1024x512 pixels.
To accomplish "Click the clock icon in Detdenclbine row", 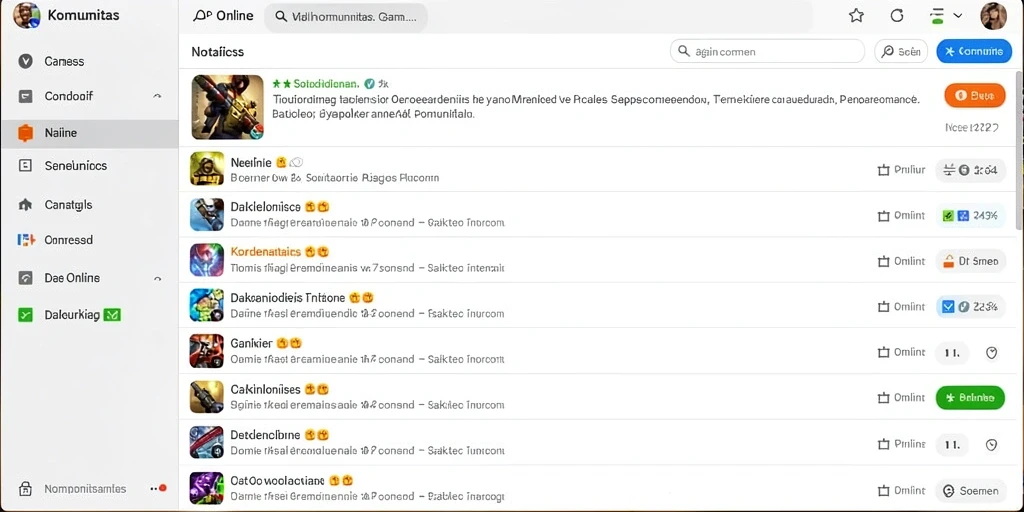I will tap(991, 445).
